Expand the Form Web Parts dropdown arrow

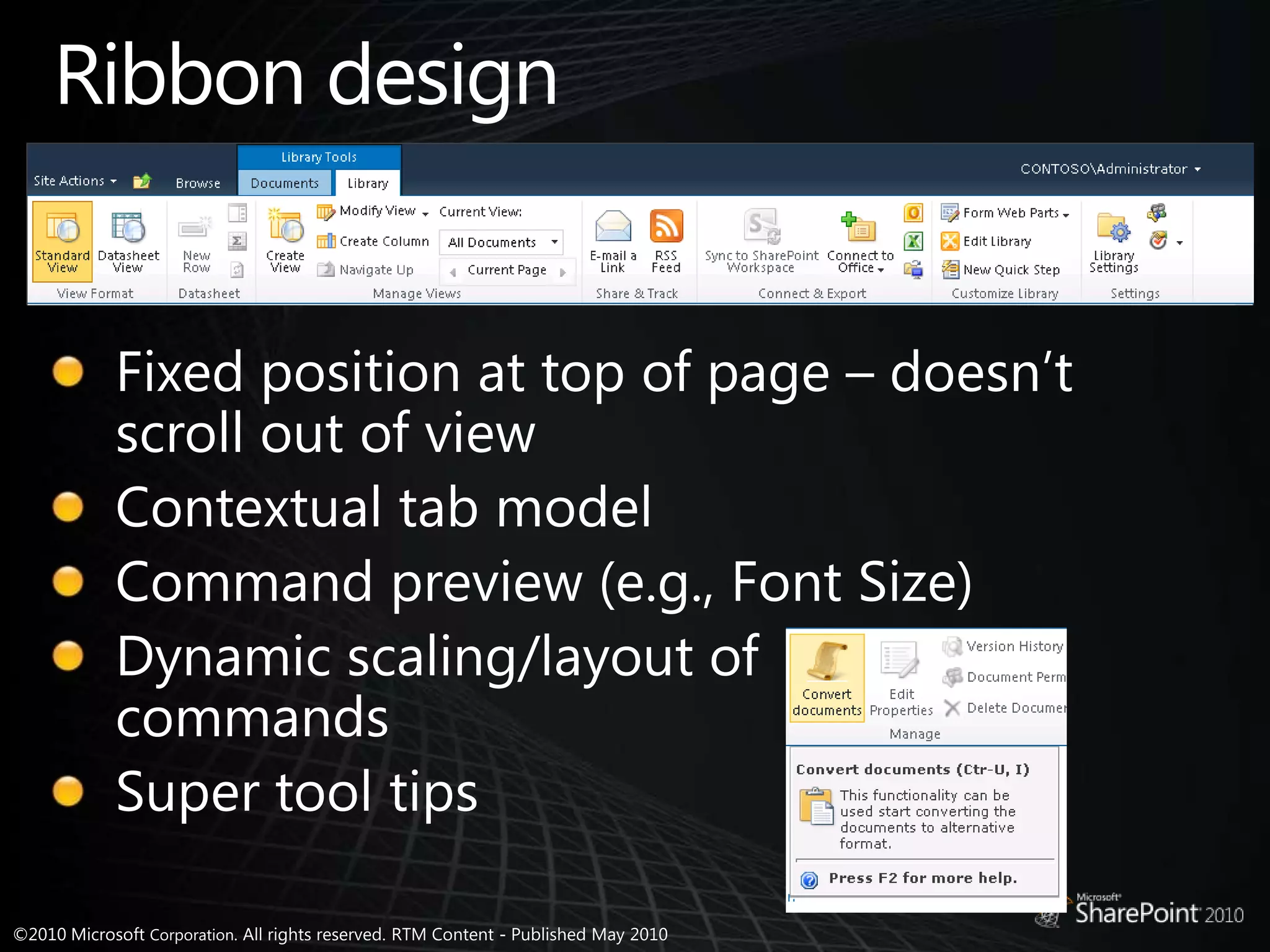click(x=1066, y=215)
